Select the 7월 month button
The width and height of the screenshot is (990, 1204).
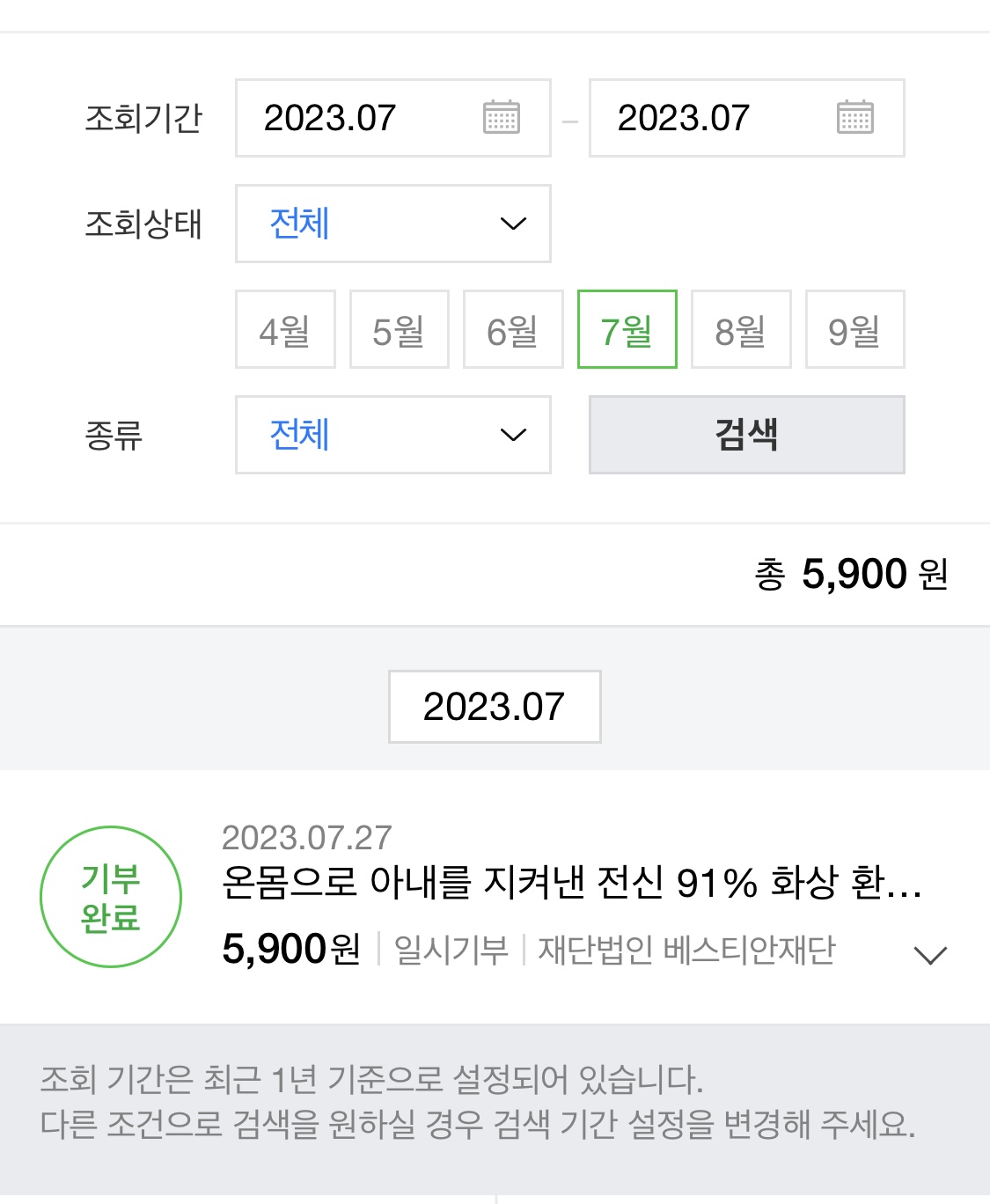click(627, 329)
